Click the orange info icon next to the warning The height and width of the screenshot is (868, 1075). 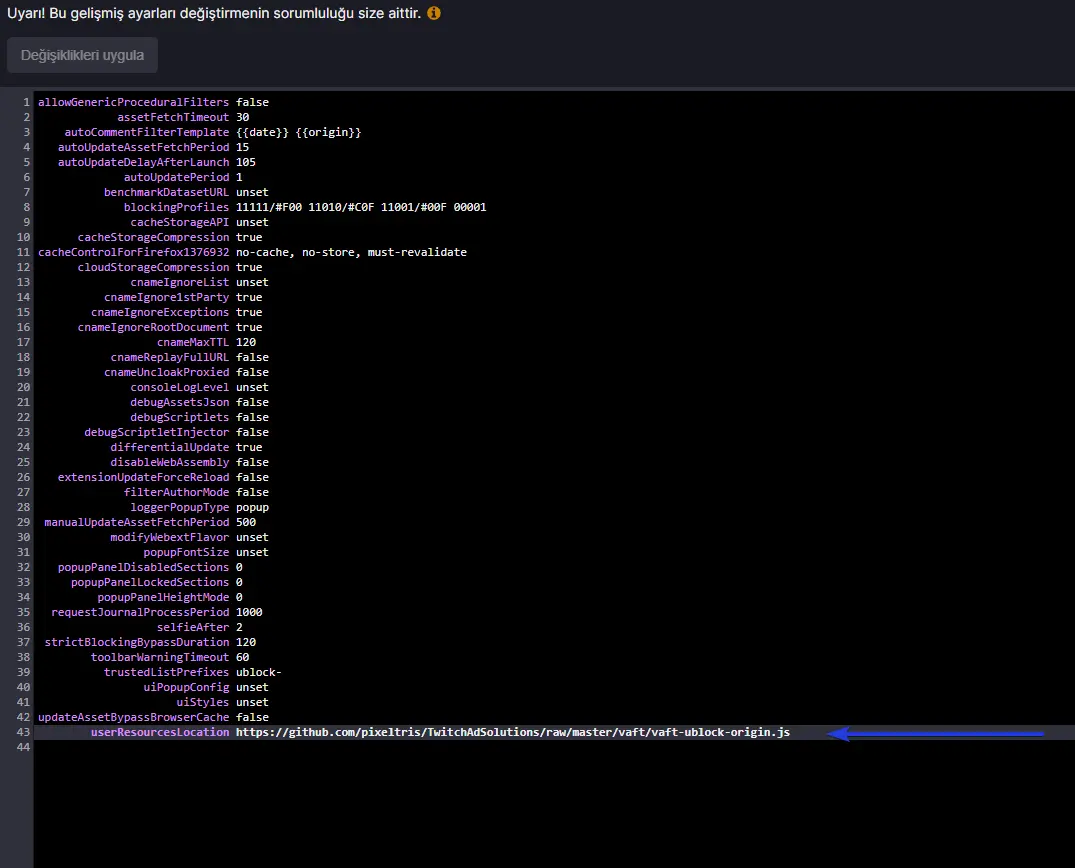pyautogui.click(x=434, y=13)
